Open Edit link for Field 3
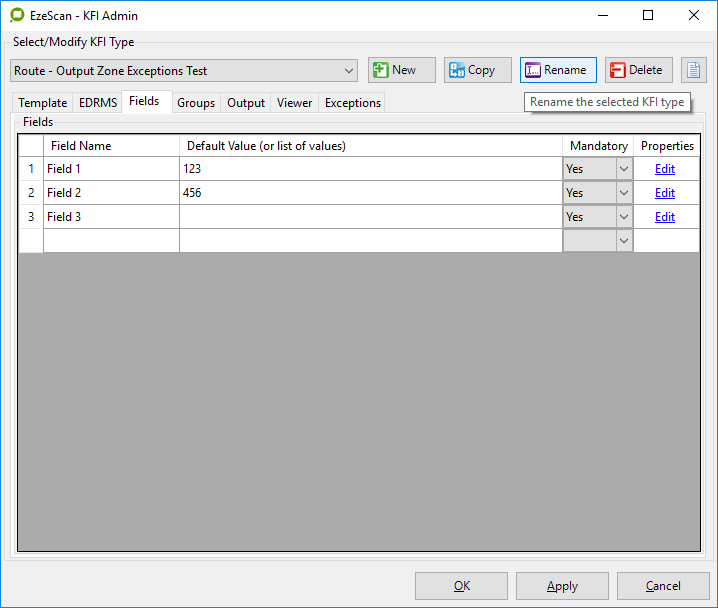 coord(665,217)
